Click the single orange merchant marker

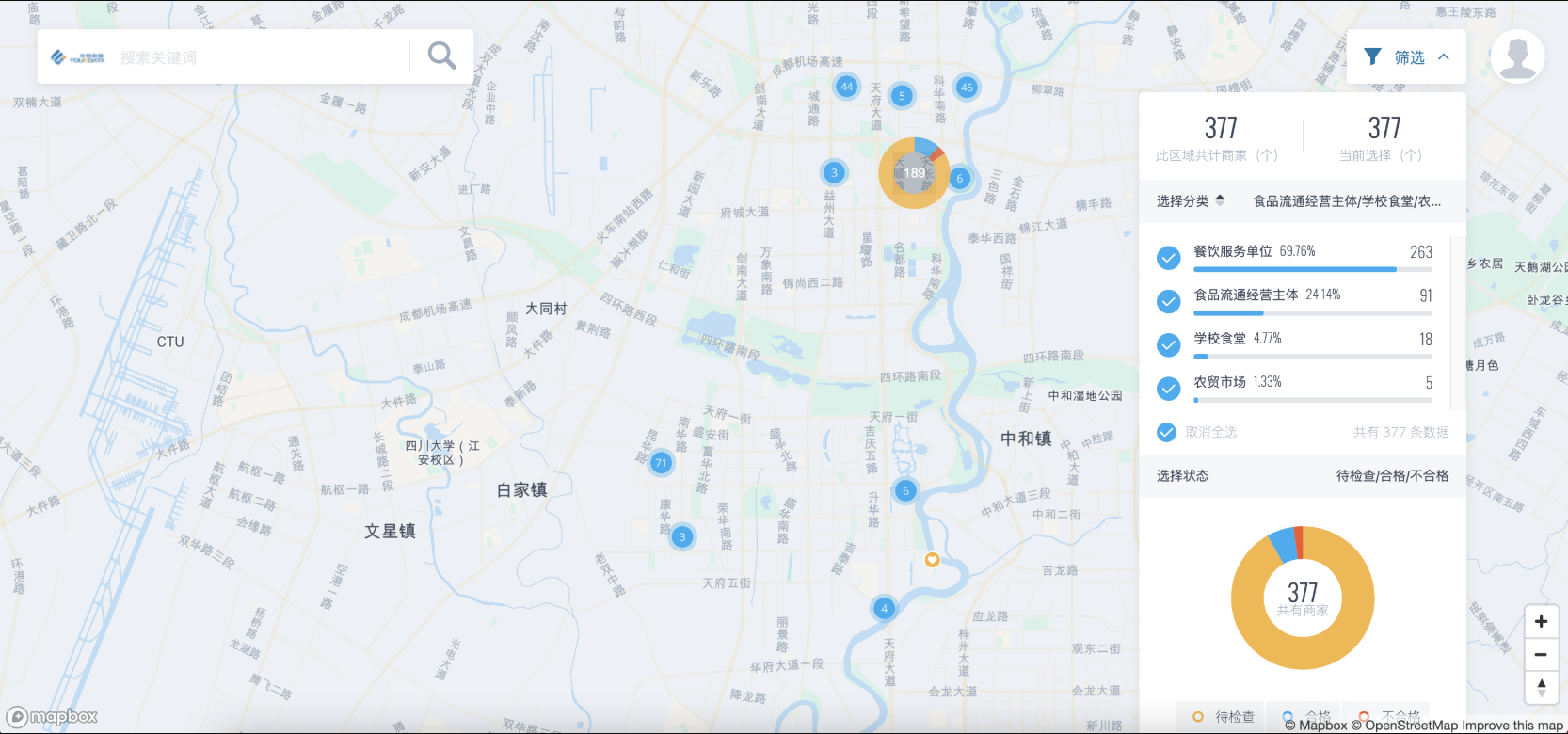(x=932, y=559)
